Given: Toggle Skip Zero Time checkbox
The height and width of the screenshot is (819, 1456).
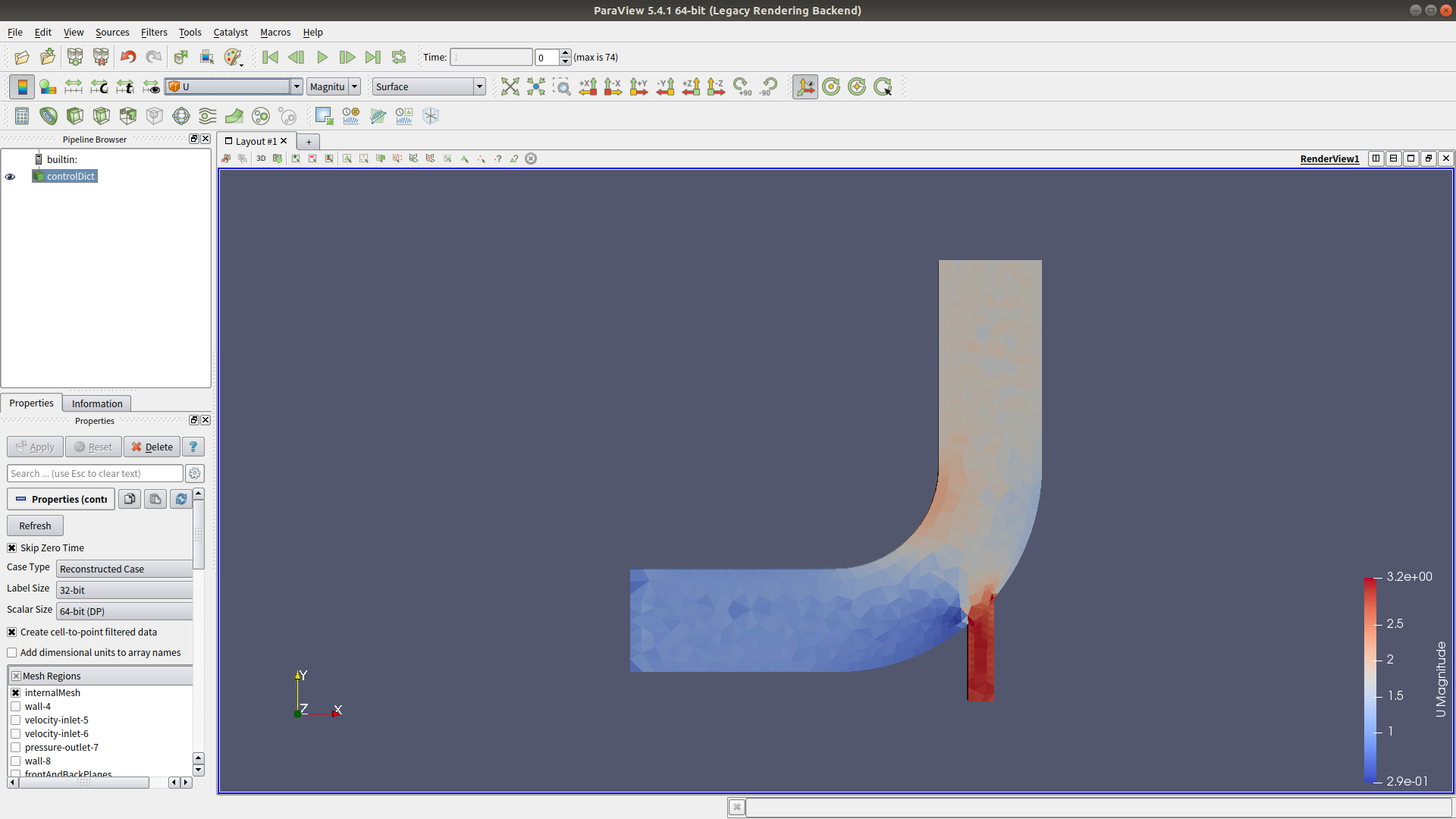Looking at the screenshot, I should click(12, 548).
